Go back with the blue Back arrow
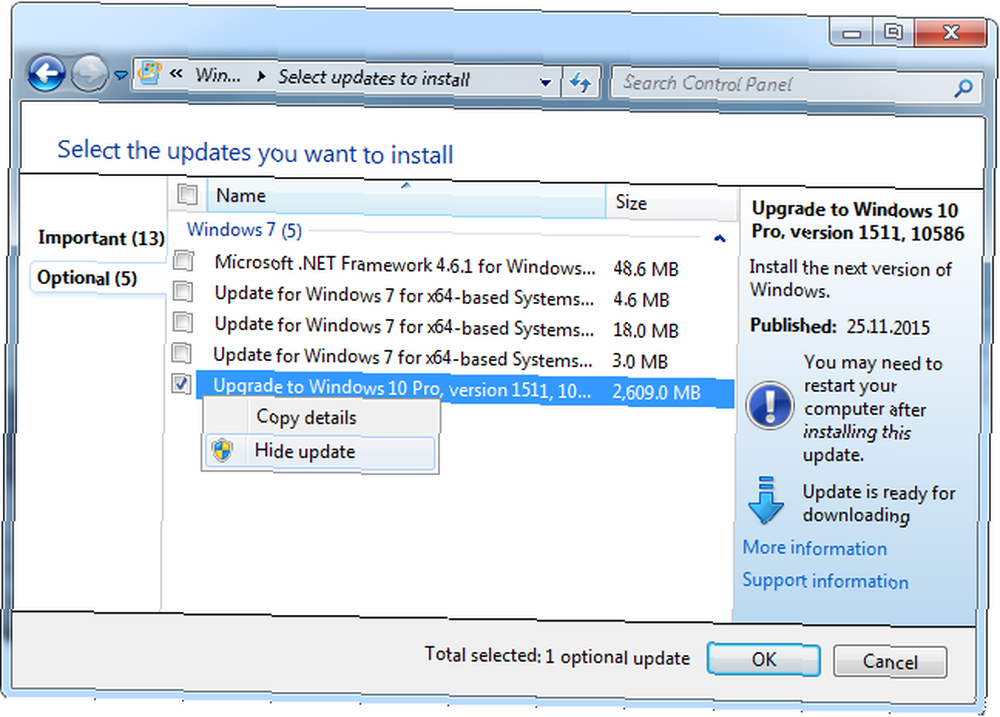 tap(46, 74)
